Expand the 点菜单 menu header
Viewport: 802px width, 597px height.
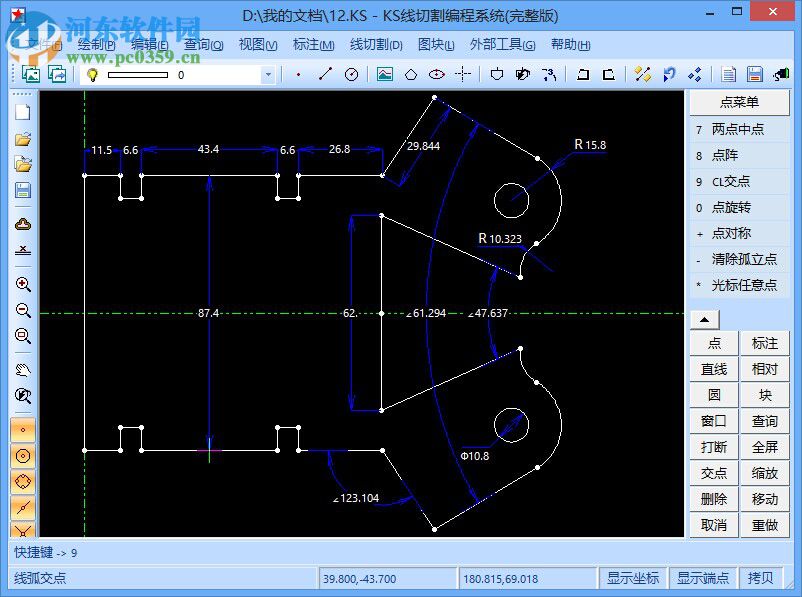[x=739, y=102]
